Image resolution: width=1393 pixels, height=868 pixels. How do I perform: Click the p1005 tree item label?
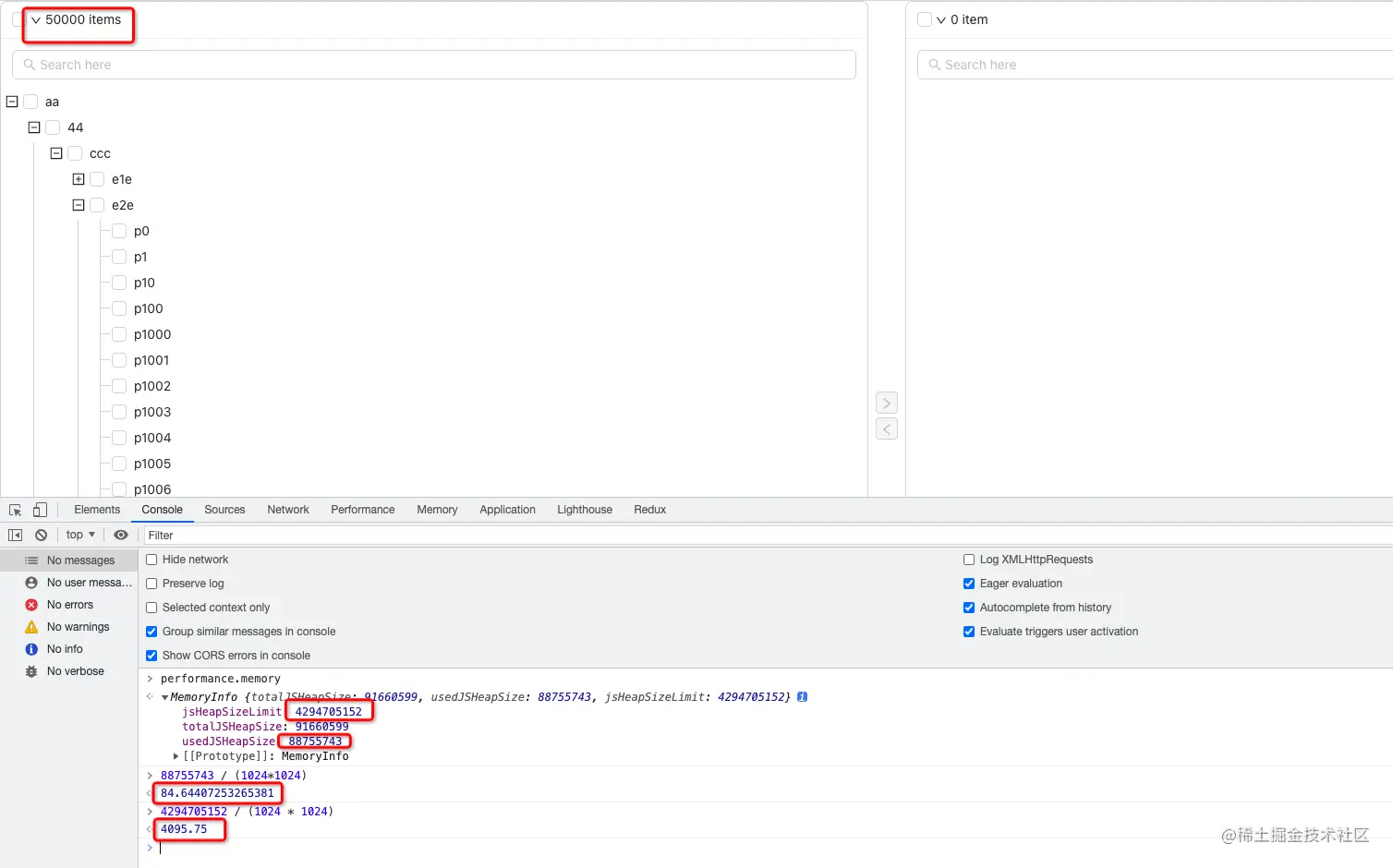click(152, 464)
